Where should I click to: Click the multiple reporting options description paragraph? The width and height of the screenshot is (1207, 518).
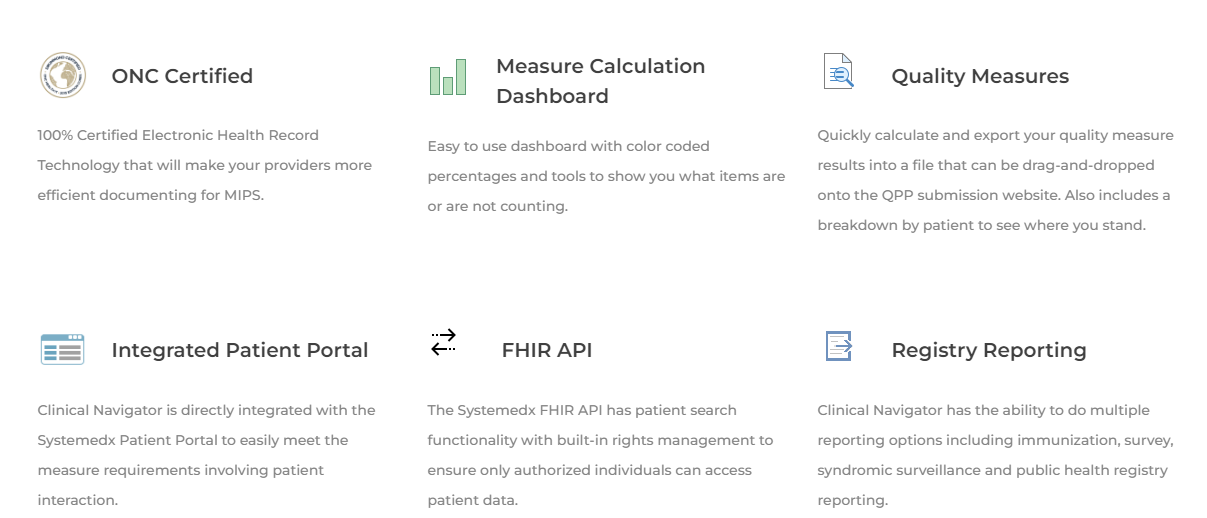coord(995,454)
